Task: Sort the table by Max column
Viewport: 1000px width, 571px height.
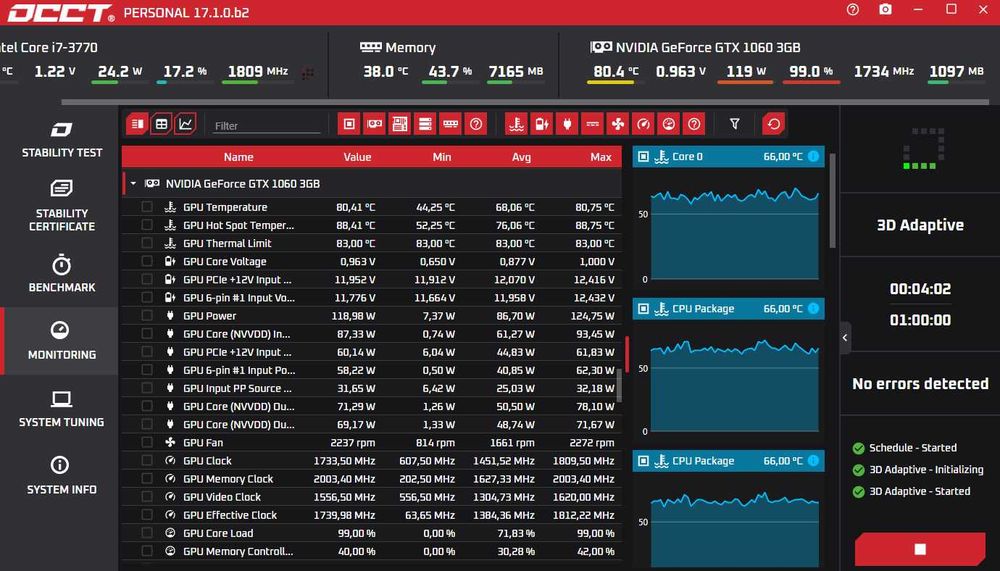Action: 601,157
